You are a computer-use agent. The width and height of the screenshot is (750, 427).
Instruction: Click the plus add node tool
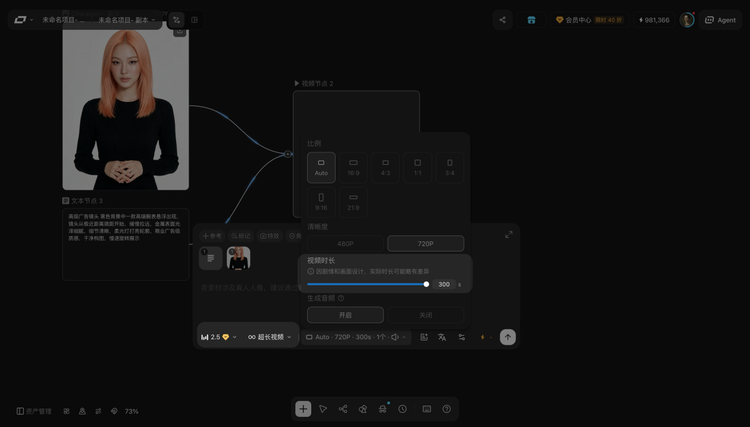click(303, 409)
